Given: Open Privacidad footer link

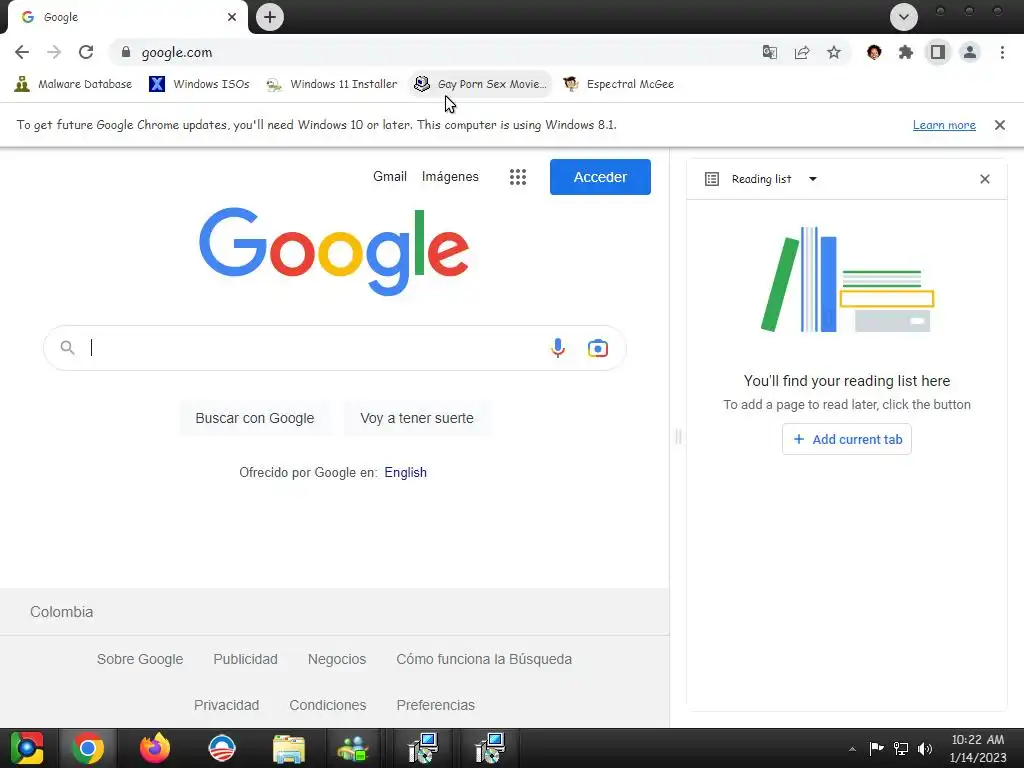Looking at the screenshot, I should pyautogui.click(x=227, y=705).
